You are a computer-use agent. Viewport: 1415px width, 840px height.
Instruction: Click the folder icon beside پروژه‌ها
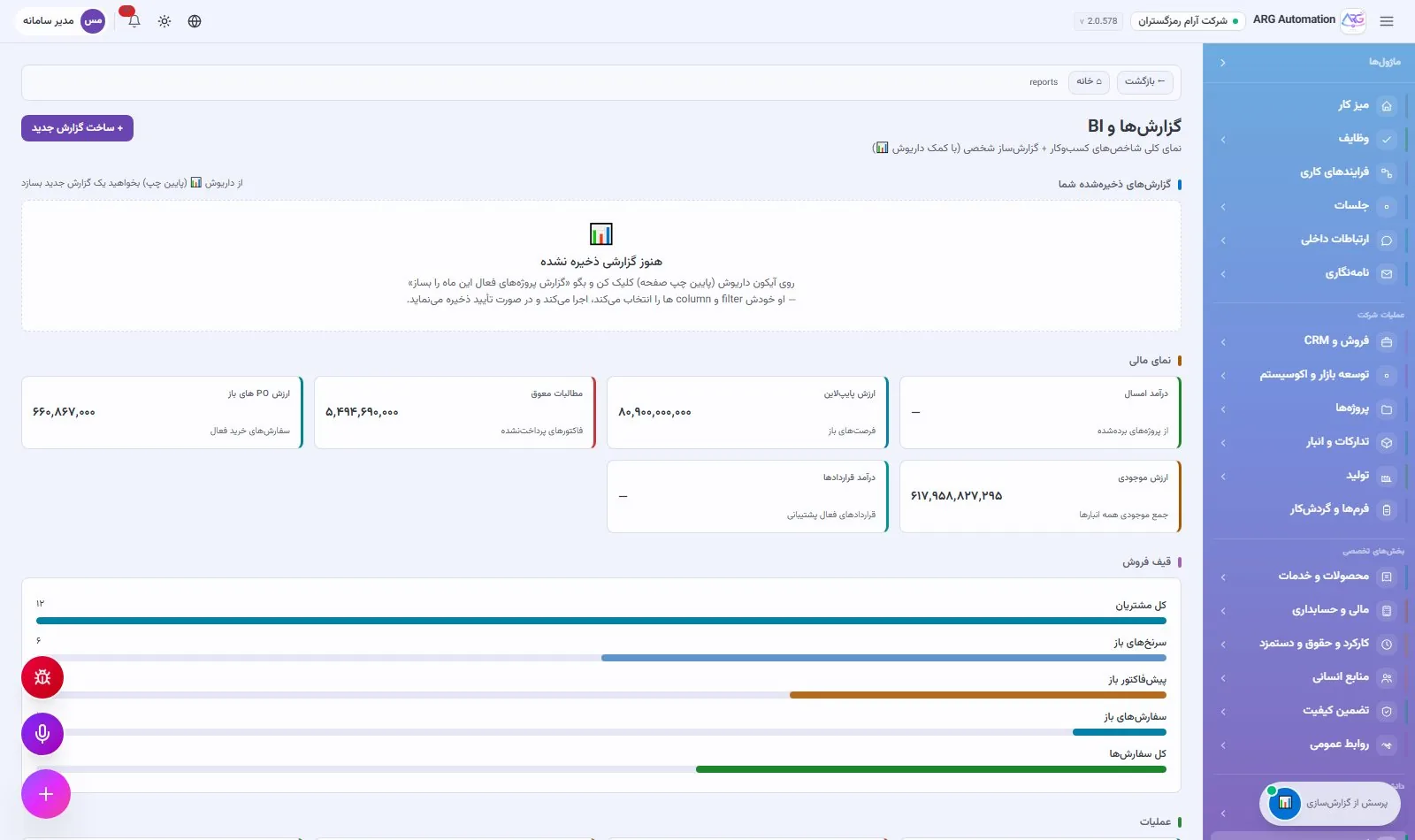pos(1387,409)
